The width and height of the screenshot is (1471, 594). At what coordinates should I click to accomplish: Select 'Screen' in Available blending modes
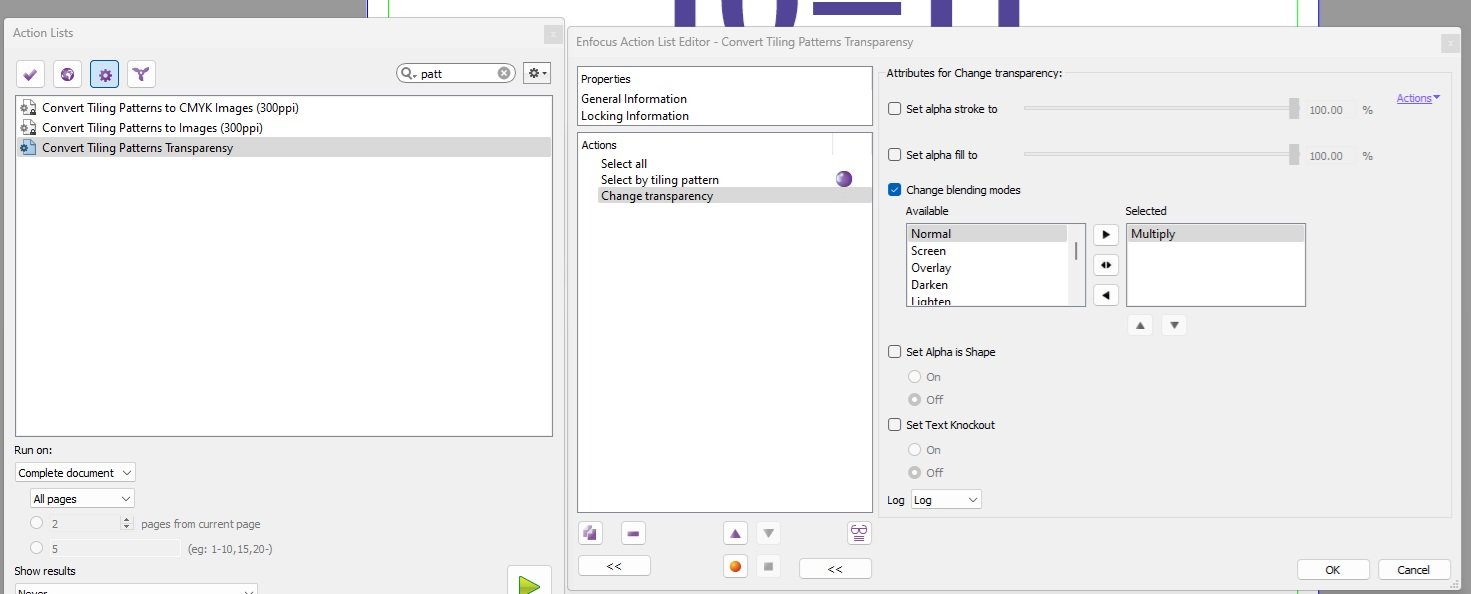pyautogui.click(x=987, y=251)
